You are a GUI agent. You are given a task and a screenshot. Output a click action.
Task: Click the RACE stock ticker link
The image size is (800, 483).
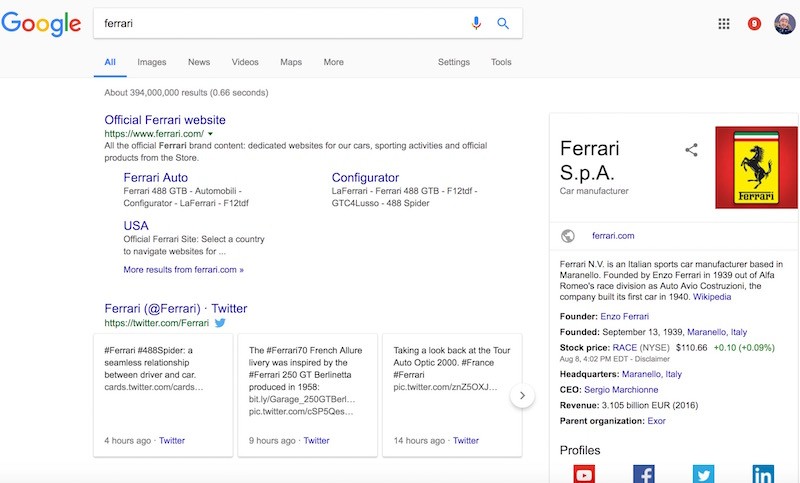click(624, 348)
